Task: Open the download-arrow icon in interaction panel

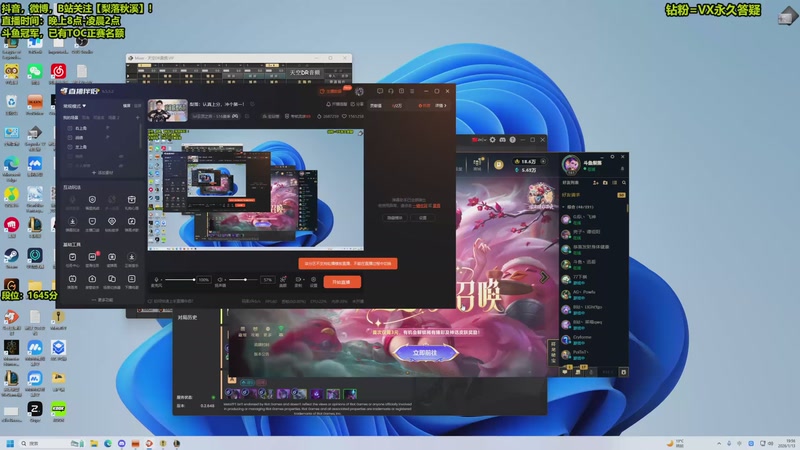Action: tap(72, 221)
